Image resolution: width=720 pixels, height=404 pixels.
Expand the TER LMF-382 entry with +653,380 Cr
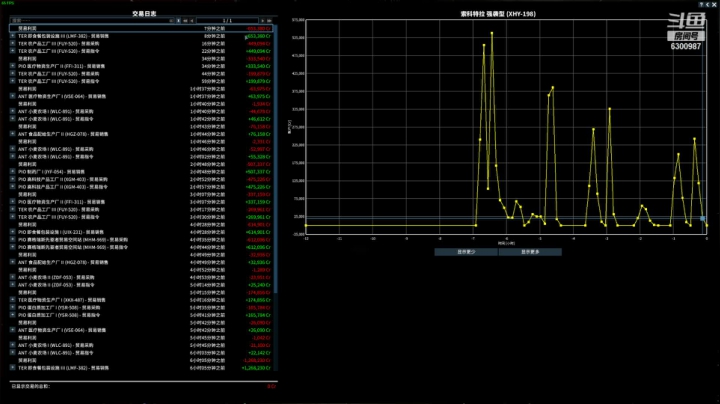[13, 36]
